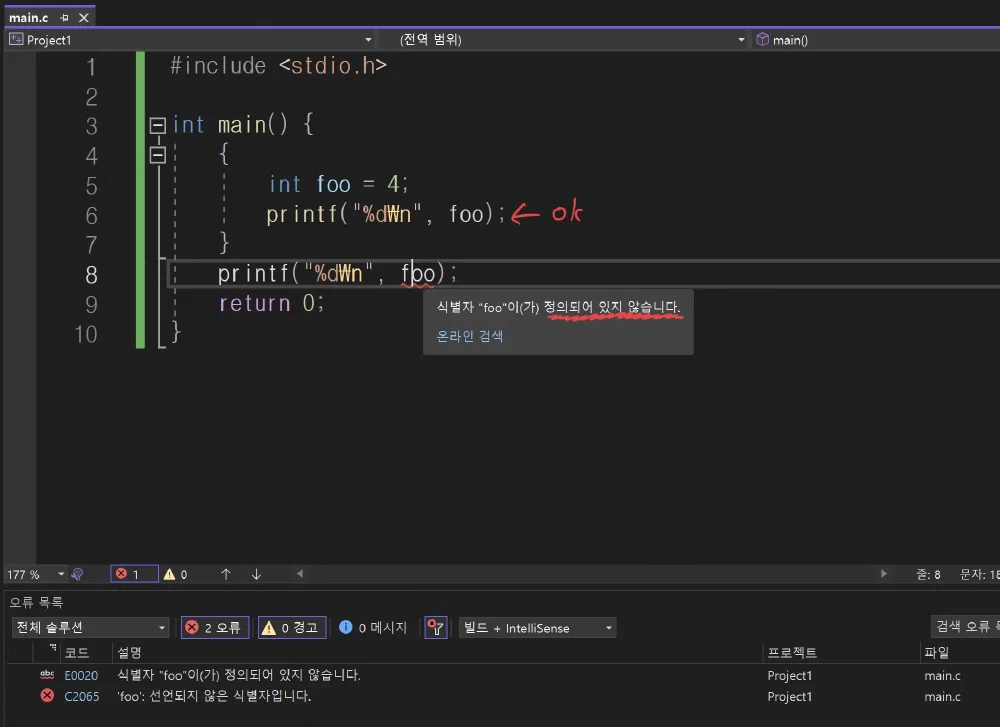1000x727 pixels.
Task: Click the IntelliSense health icon beside zoom level
Action: tap(78, 573)
